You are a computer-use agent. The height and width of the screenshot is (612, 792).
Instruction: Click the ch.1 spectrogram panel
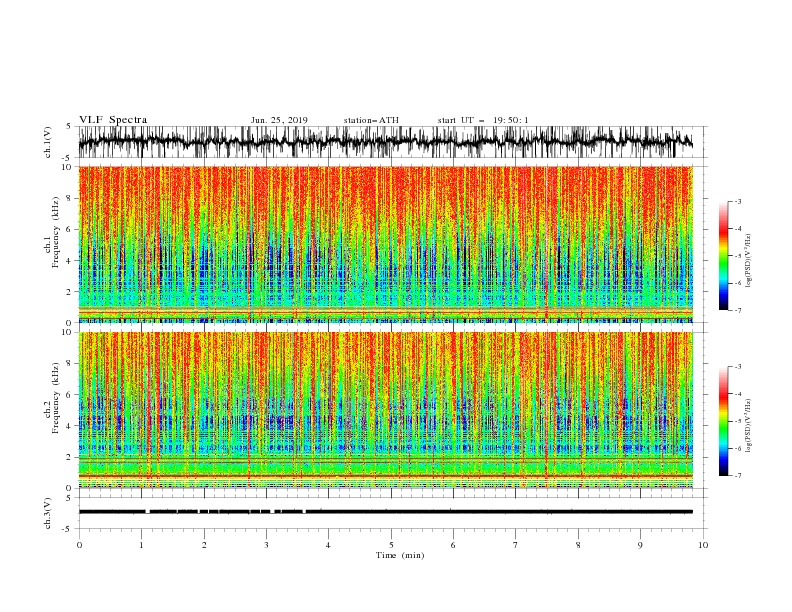click(385, 244)
